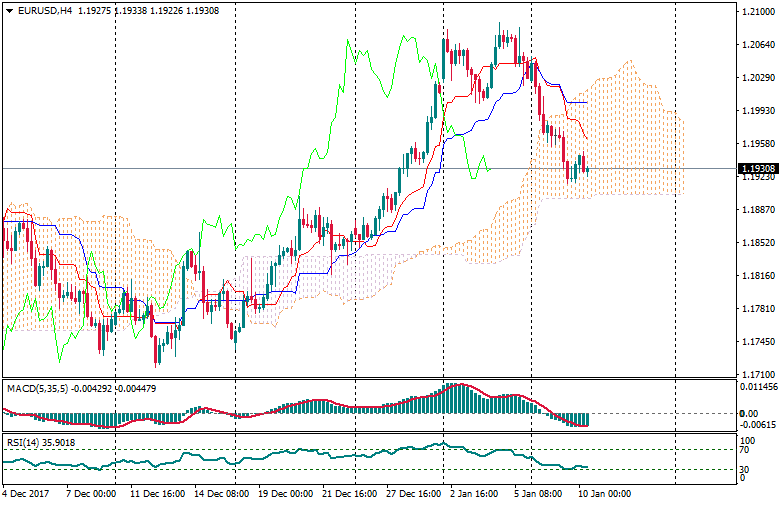Click the MACD 0.00 axis level label
Viewport: 779px width, 505px height.
[x=749, y=413]
